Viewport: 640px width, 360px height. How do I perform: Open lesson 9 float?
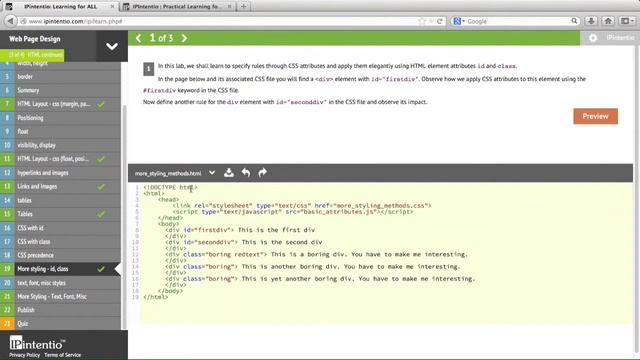tap(60, 131)
